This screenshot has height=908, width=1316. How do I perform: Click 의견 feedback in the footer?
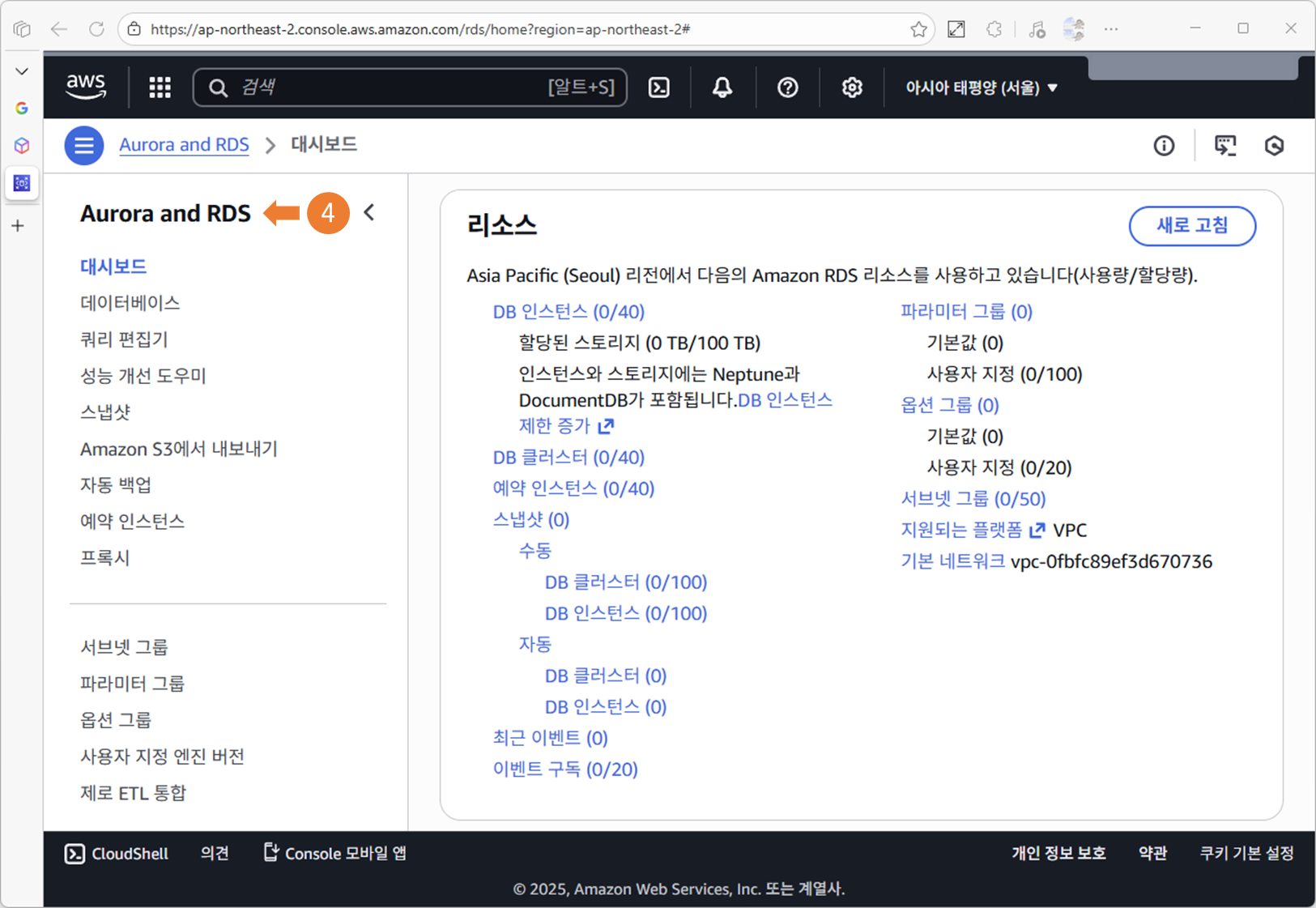(215, 854)
